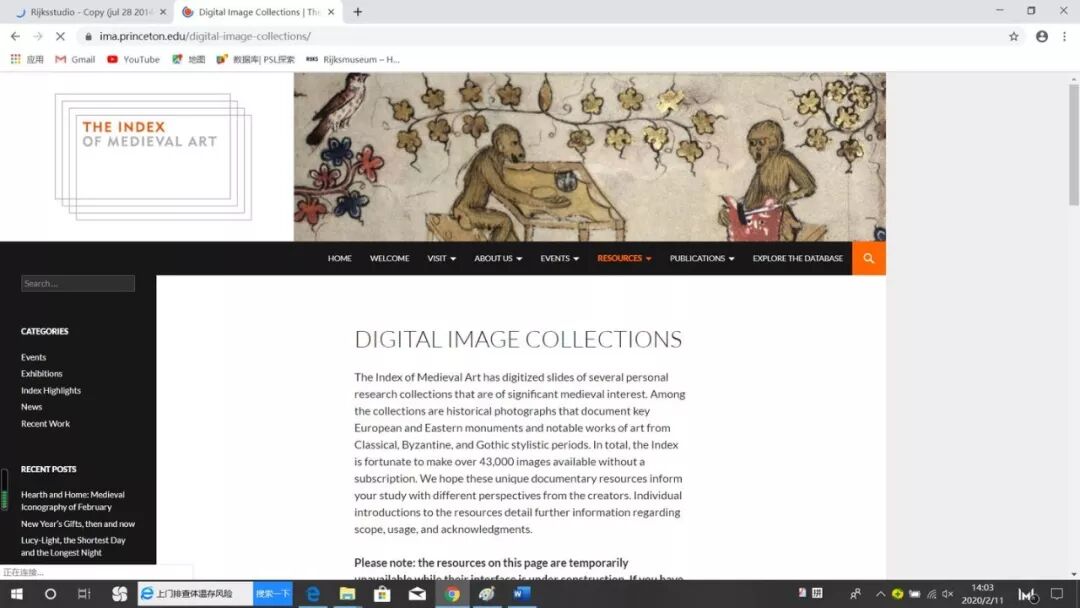Click the volume muted tray icon
Image resolution: width=1080 pixels, height=608 pixels.
(948, 594)
